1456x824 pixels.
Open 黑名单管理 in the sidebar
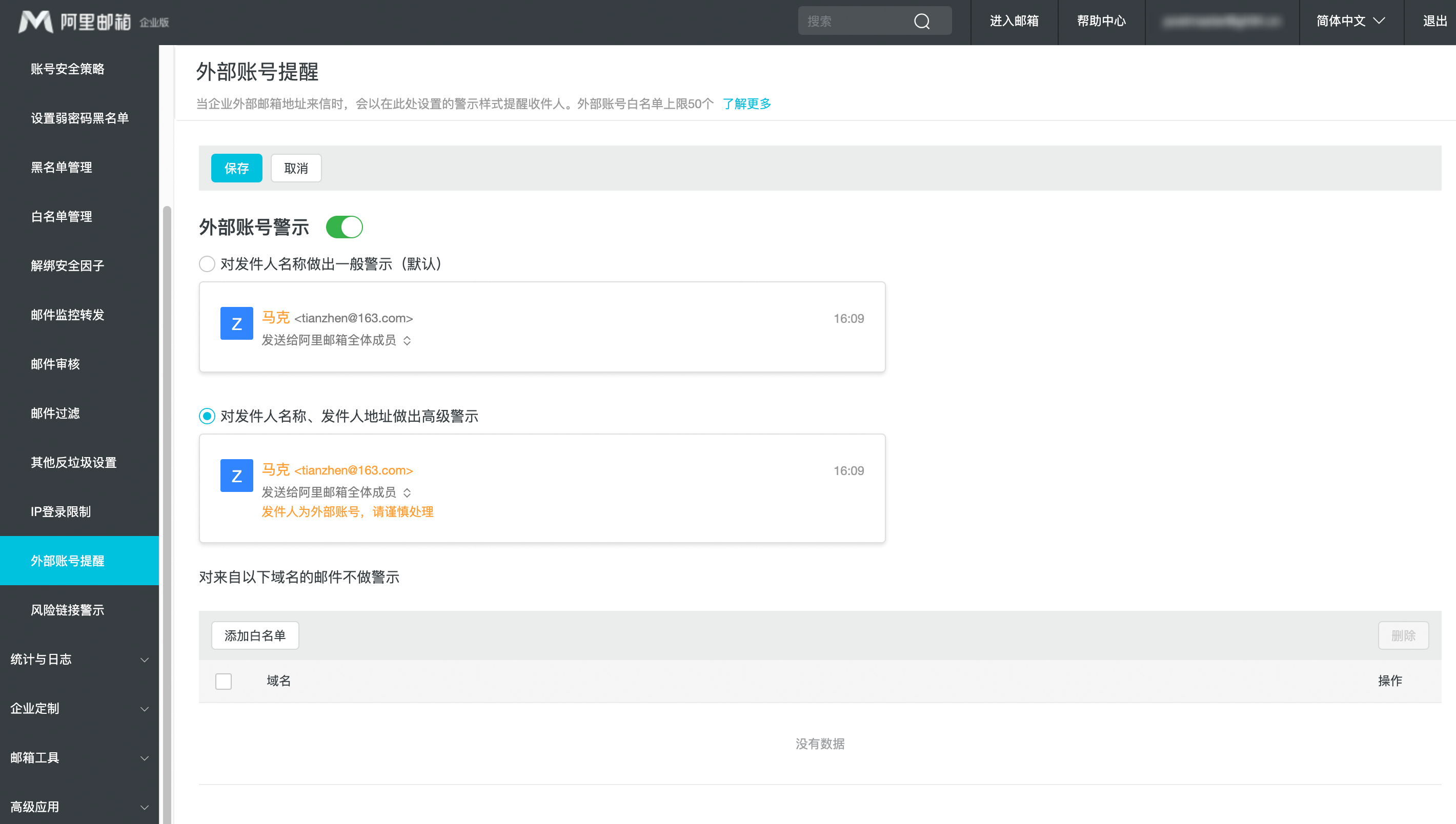61,167
